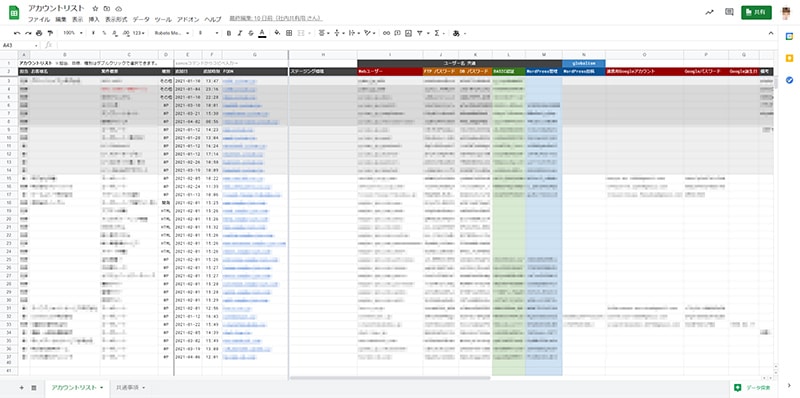
Task: Open the 共通事項 tab options arrow
Action: [143, 388]
